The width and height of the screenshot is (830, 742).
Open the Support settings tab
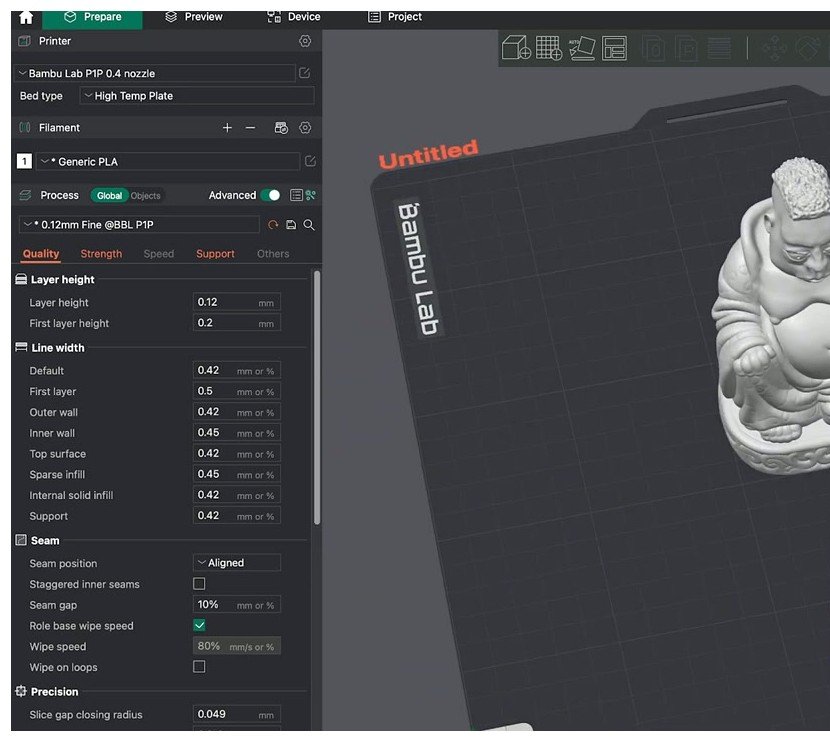215,254
